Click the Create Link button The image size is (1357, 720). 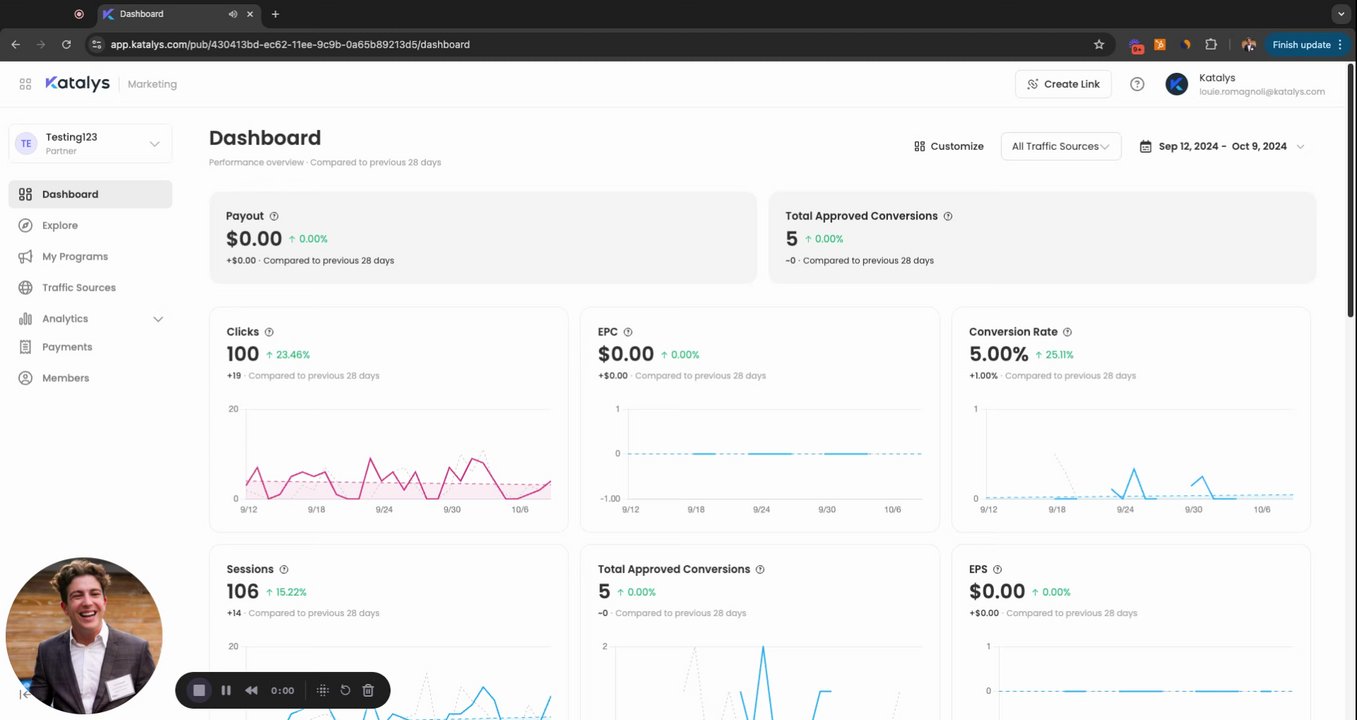coord(1063,84)
